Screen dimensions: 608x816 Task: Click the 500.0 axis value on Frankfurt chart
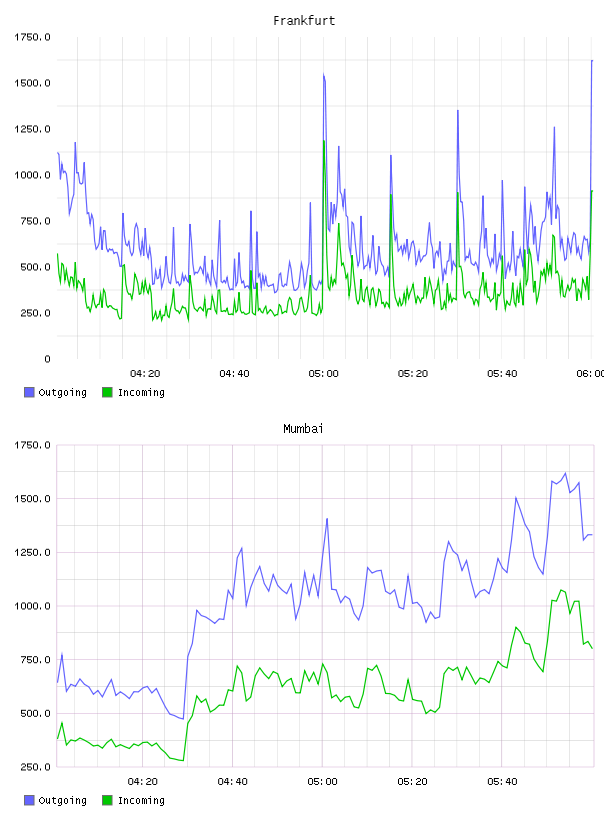pos(35,267)
